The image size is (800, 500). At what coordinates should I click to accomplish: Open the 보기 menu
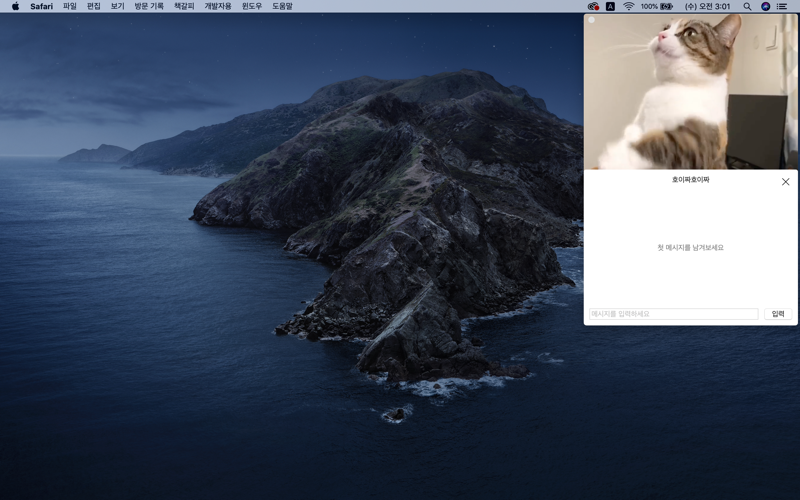(117, 6)
